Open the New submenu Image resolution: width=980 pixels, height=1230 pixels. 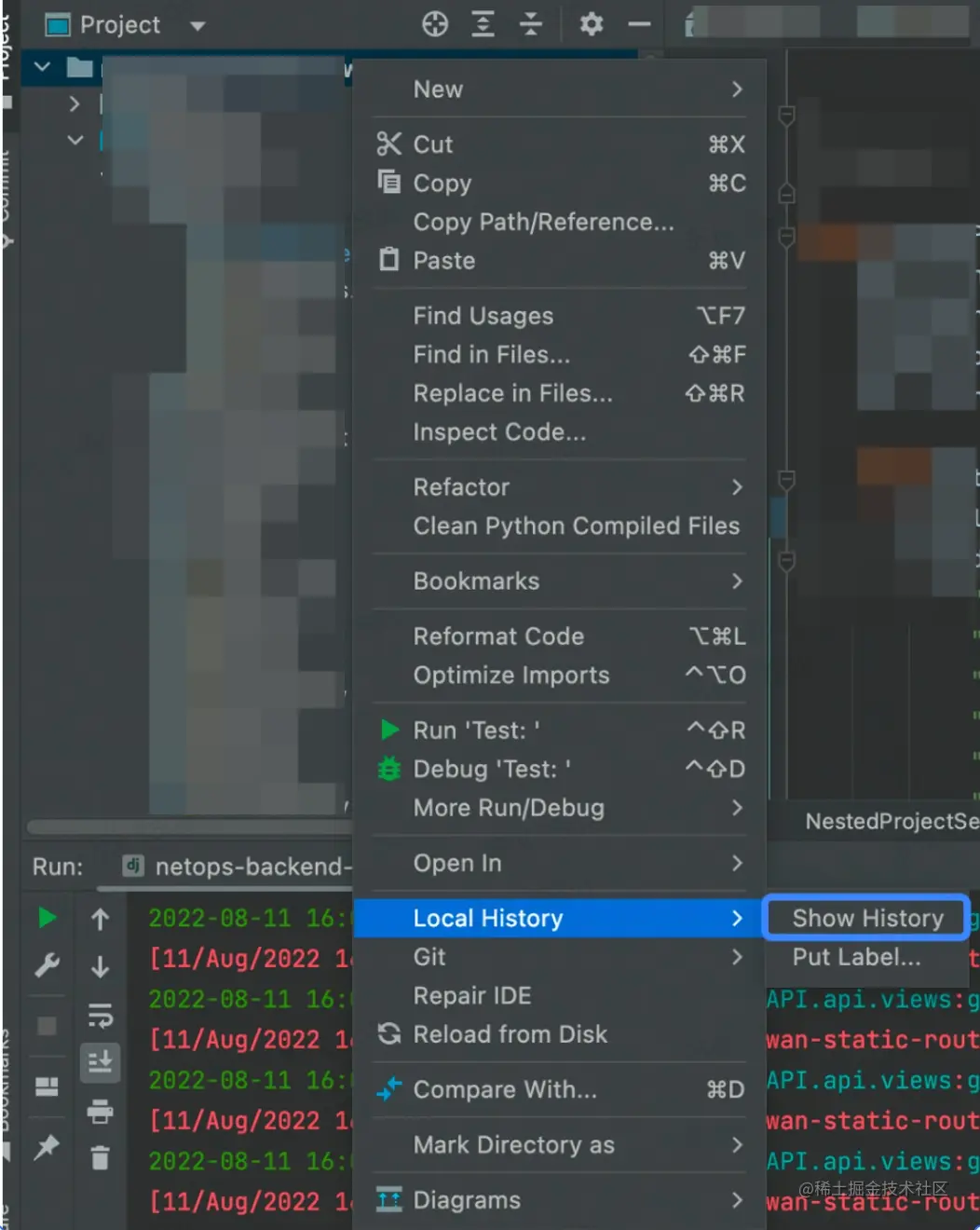(559, 89)
